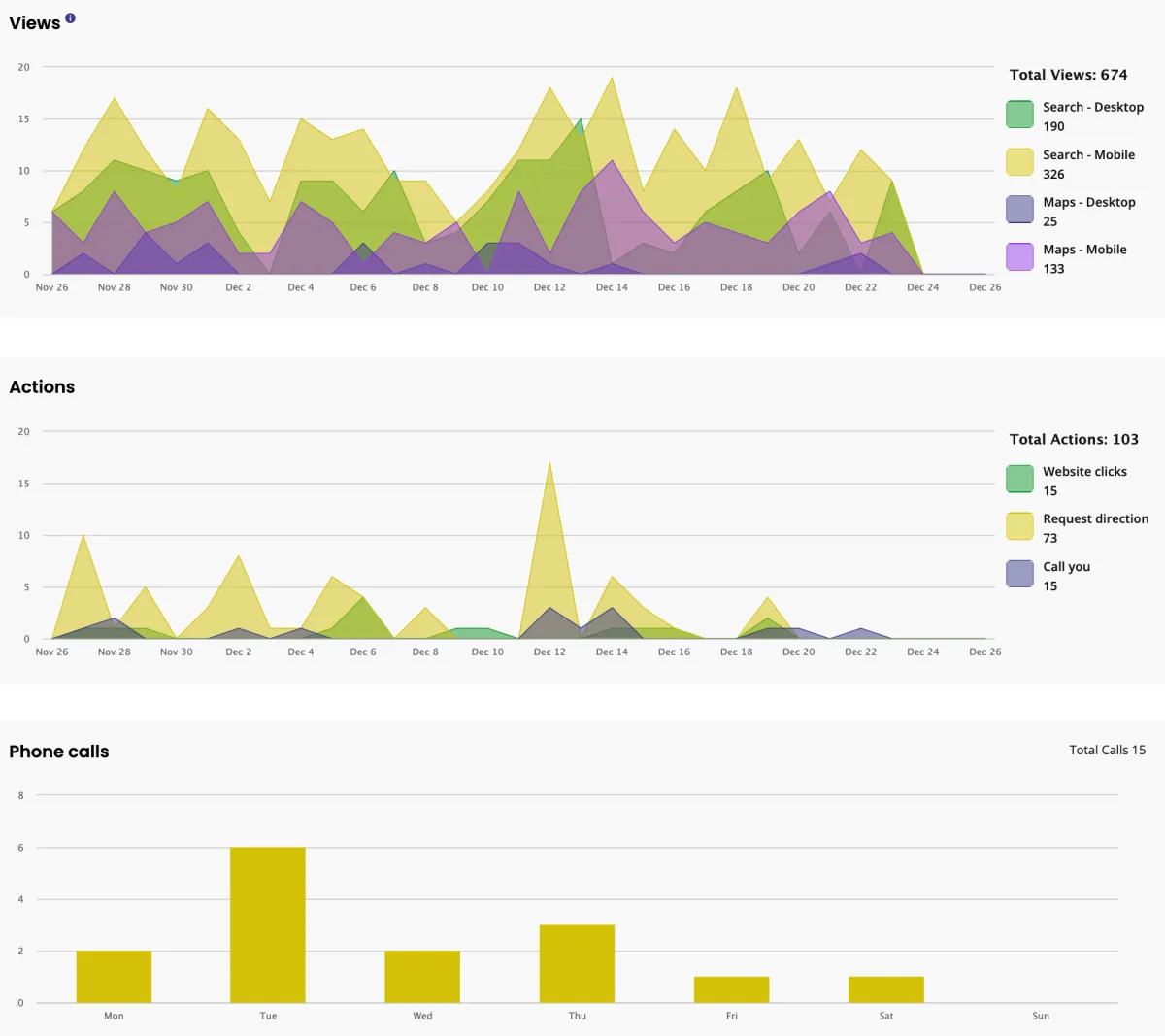The image size is (1165, 1036).
Task: Click the Thursday phone calls bar
Action: point(577,963)
